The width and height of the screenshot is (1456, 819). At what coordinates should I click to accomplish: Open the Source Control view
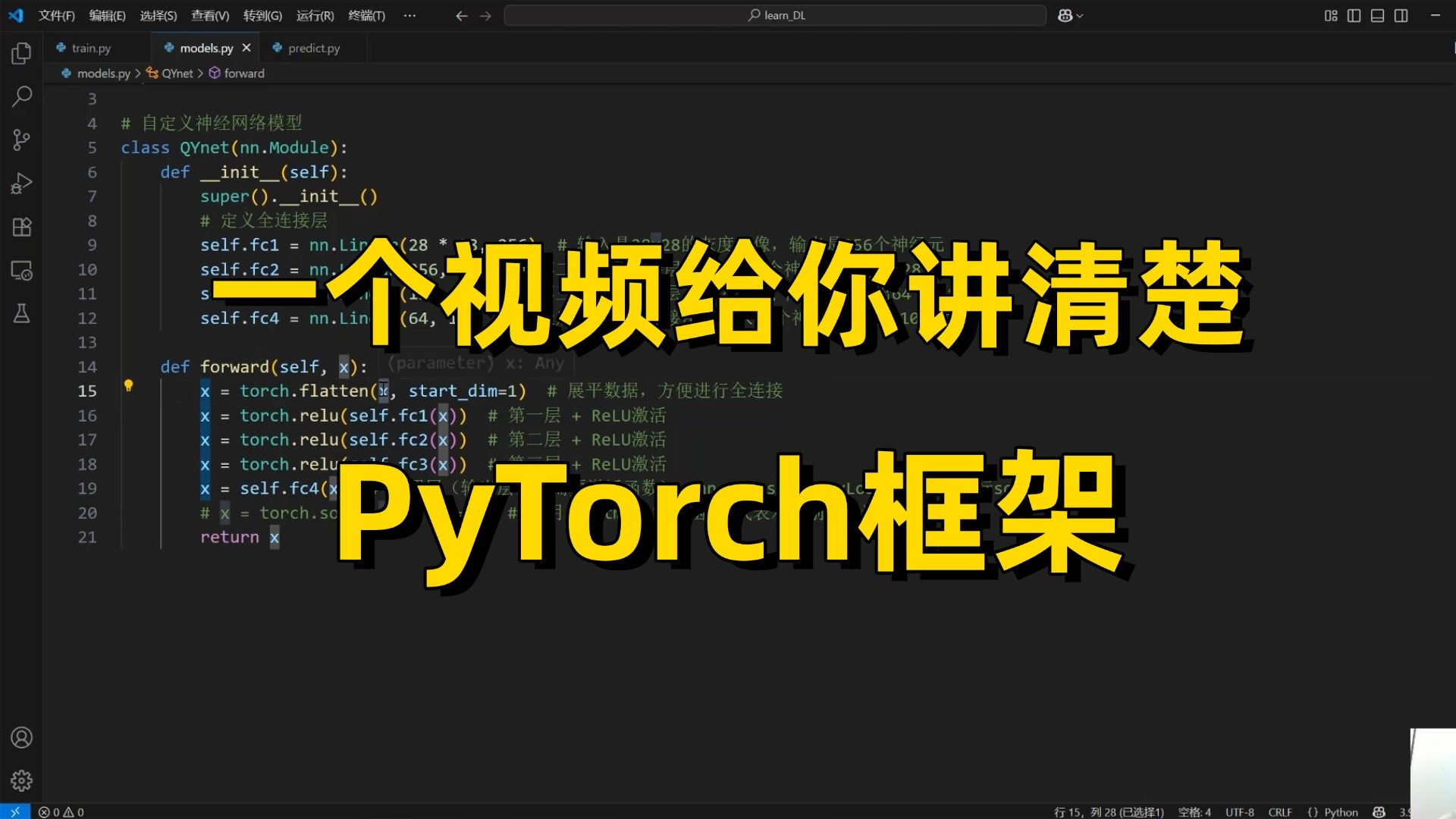point(21,140)
